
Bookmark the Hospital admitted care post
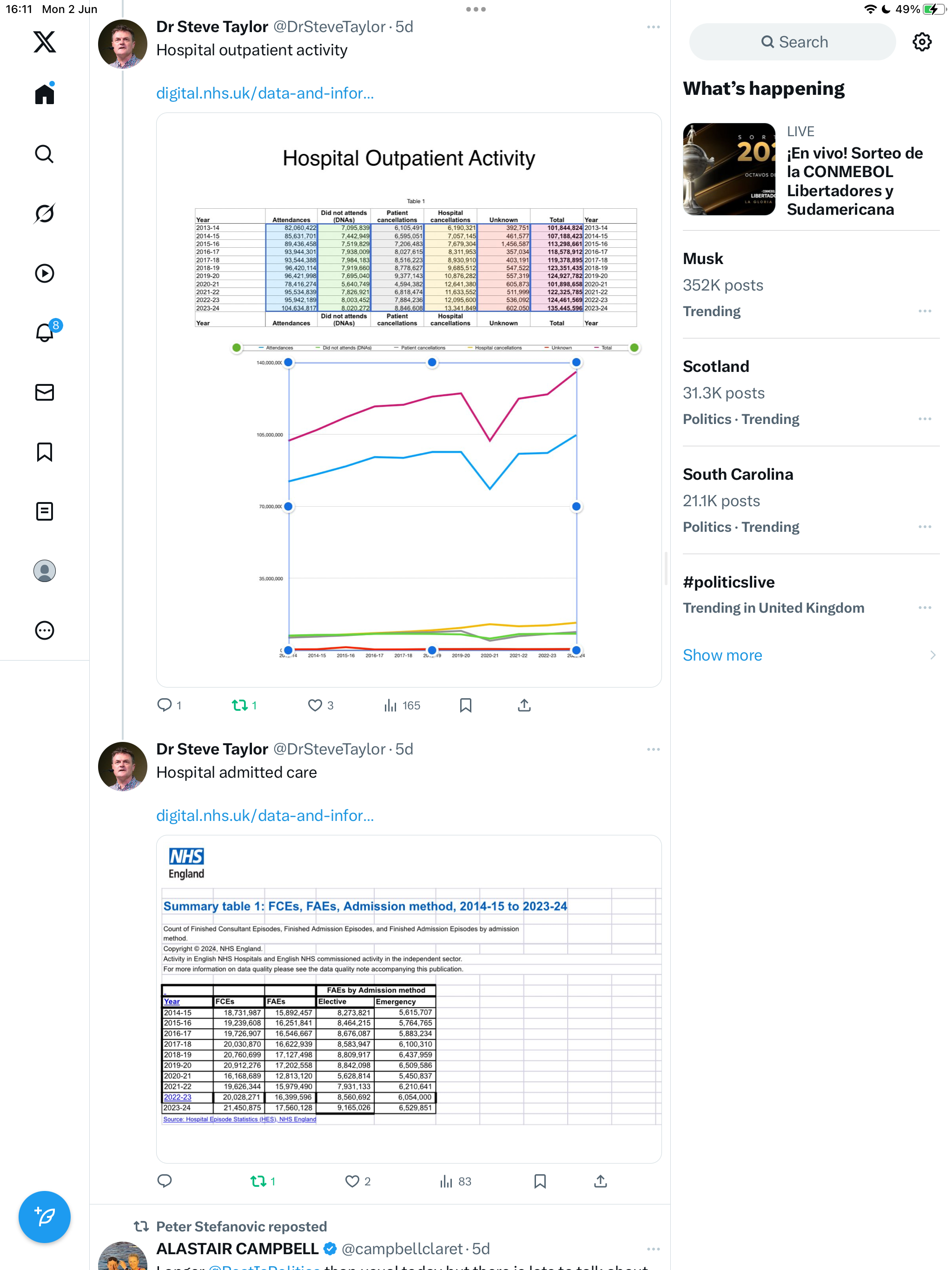540,1181
